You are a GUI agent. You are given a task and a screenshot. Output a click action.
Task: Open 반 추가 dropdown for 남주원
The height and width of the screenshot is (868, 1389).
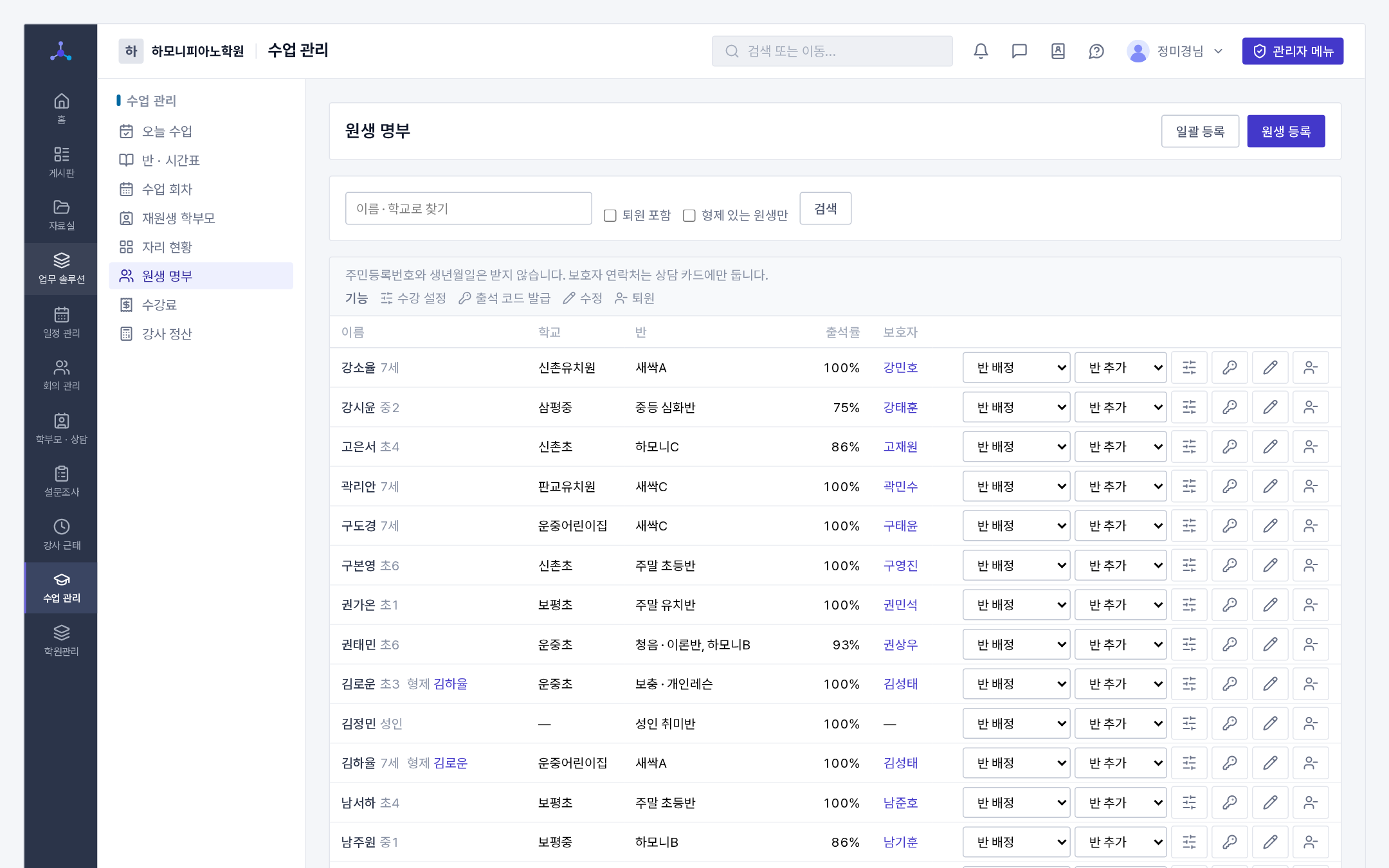pyautogui.click(x=1120, y=842)
